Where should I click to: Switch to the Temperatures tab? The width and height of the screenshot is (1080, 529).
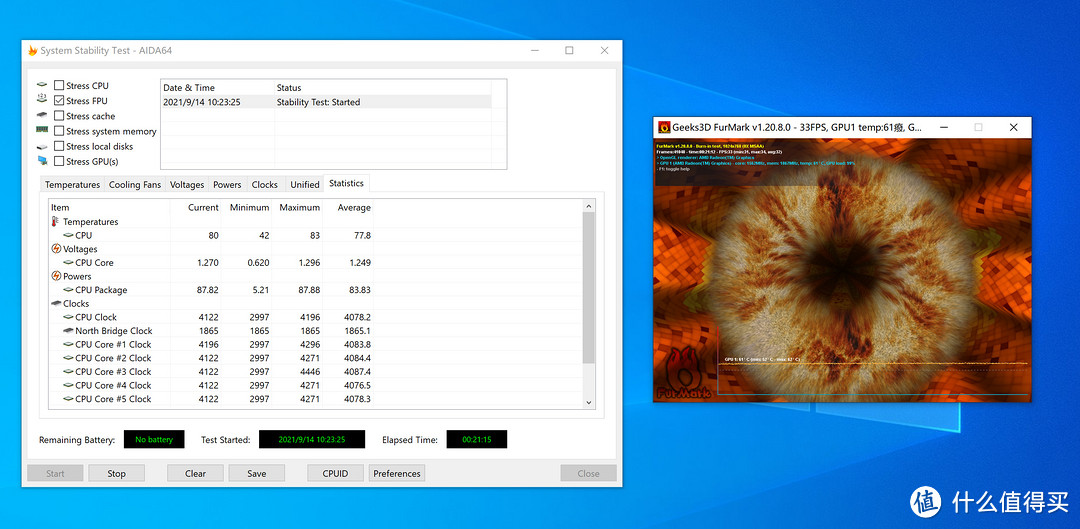[x=72, y=185]
